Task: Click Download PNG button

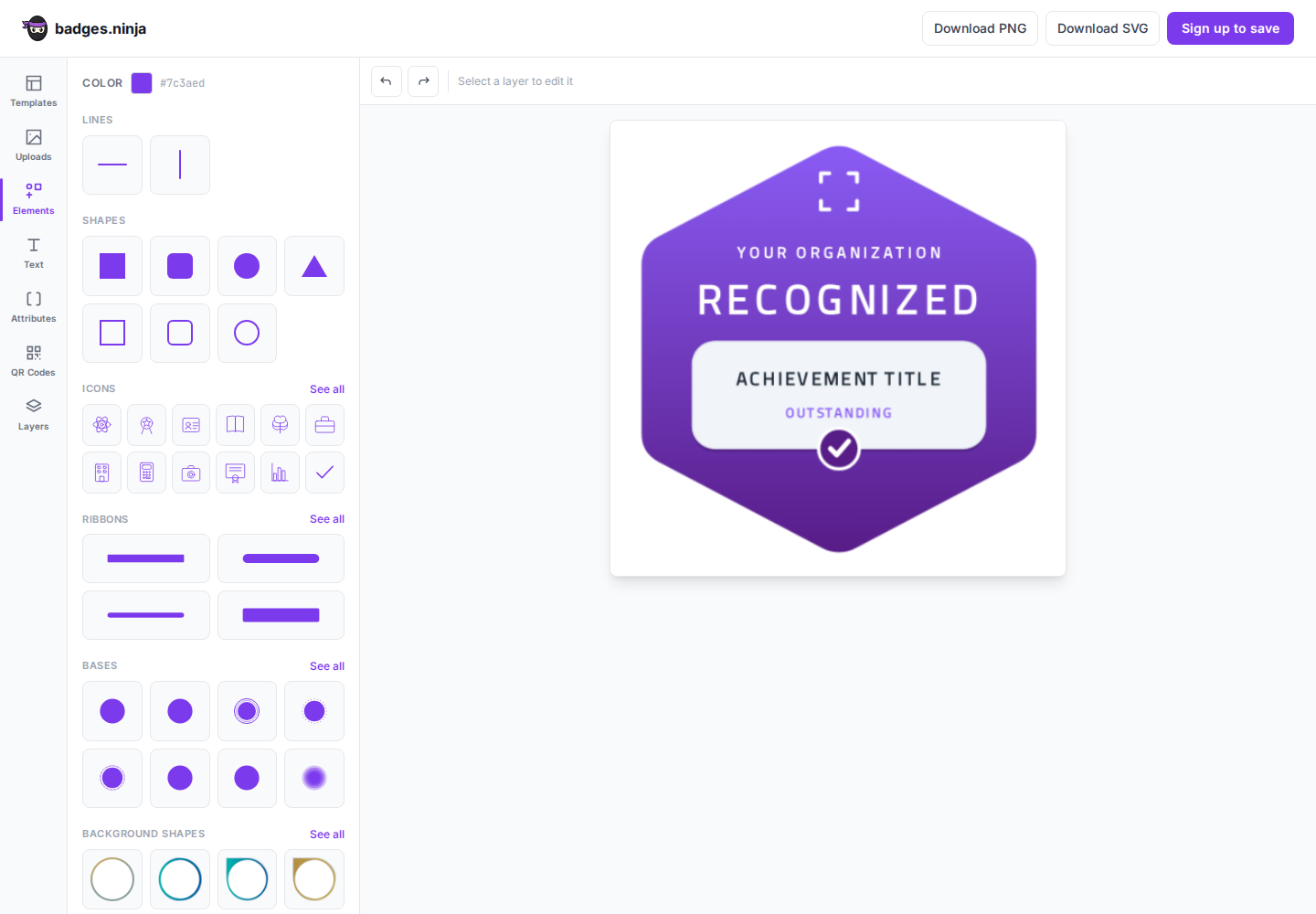Action: (980, 28)
